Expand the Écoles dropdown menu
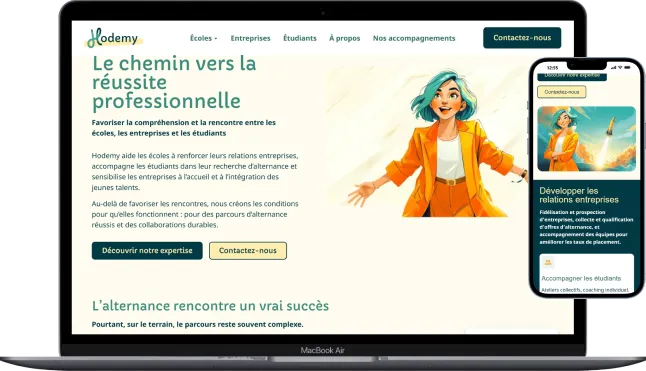 point(203,38)
